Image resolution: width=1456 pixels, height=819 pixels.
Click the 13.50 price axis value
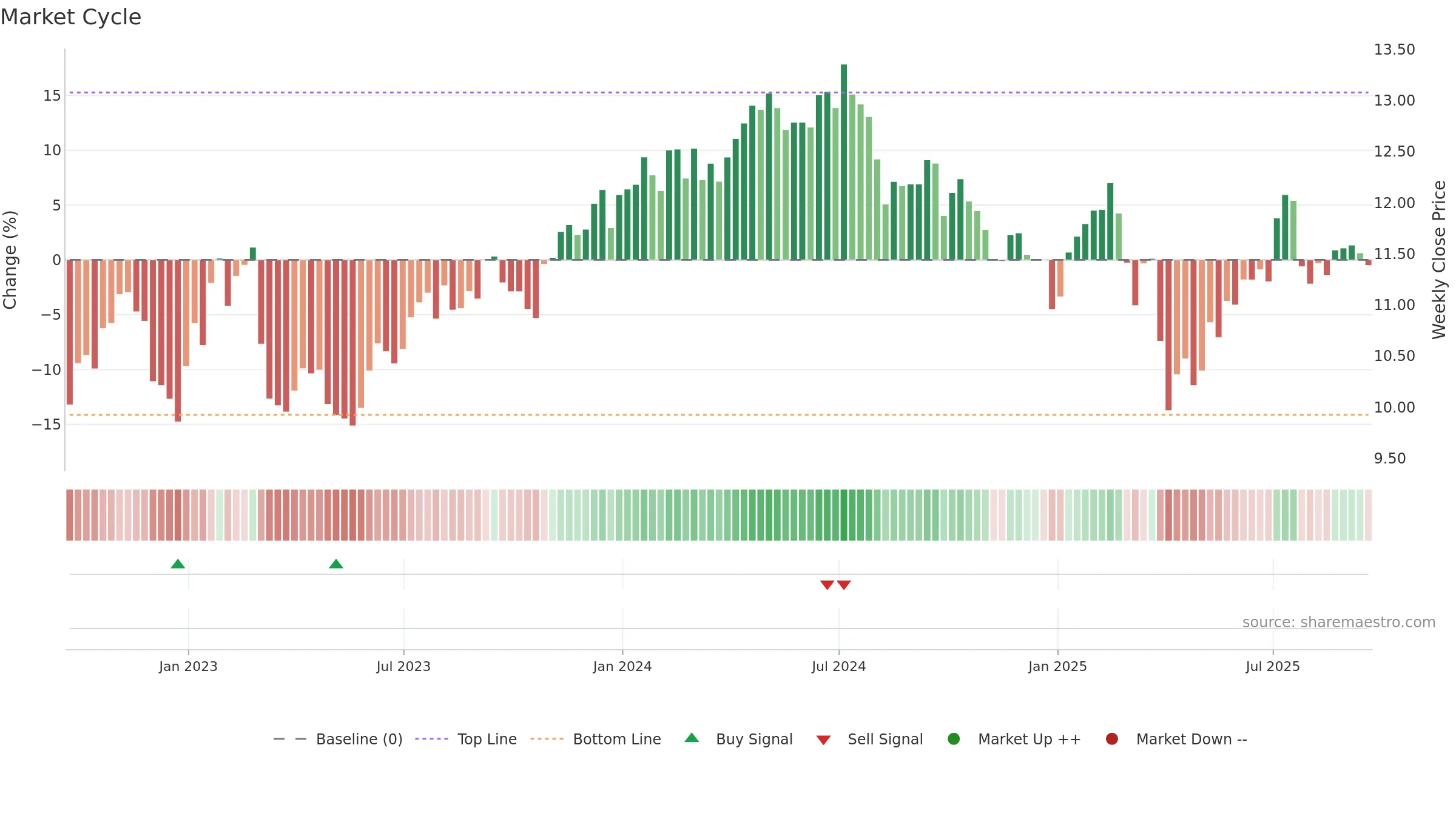1394,49
